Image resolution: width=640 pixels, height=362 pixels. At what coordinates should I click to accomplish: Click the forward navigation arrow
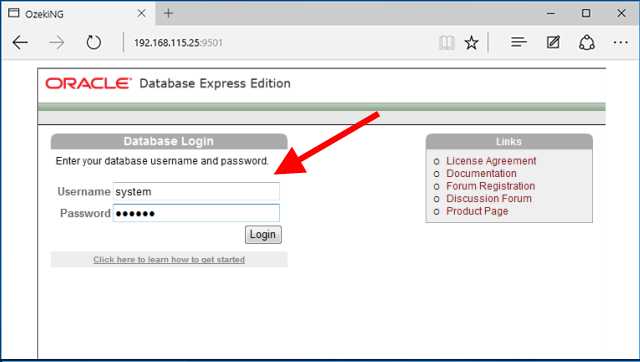56,42
